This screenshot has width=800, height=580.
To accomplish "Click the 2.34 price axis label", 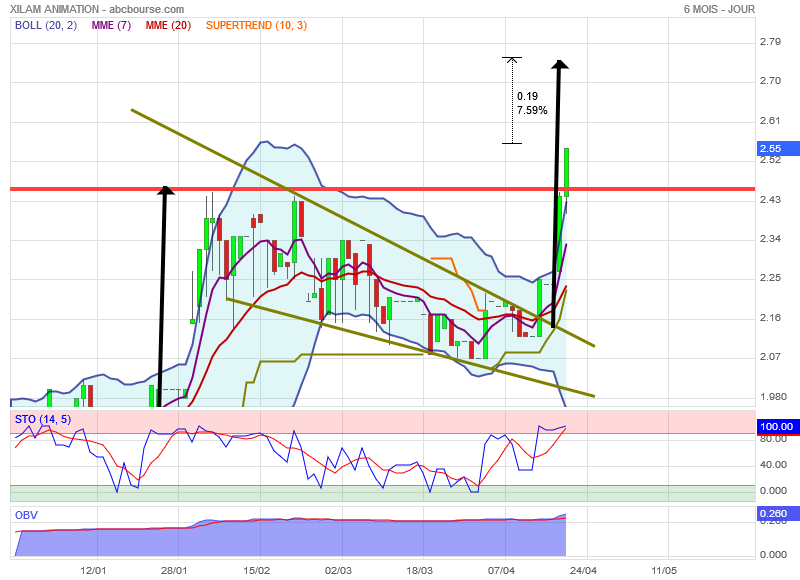I will 770,239.
